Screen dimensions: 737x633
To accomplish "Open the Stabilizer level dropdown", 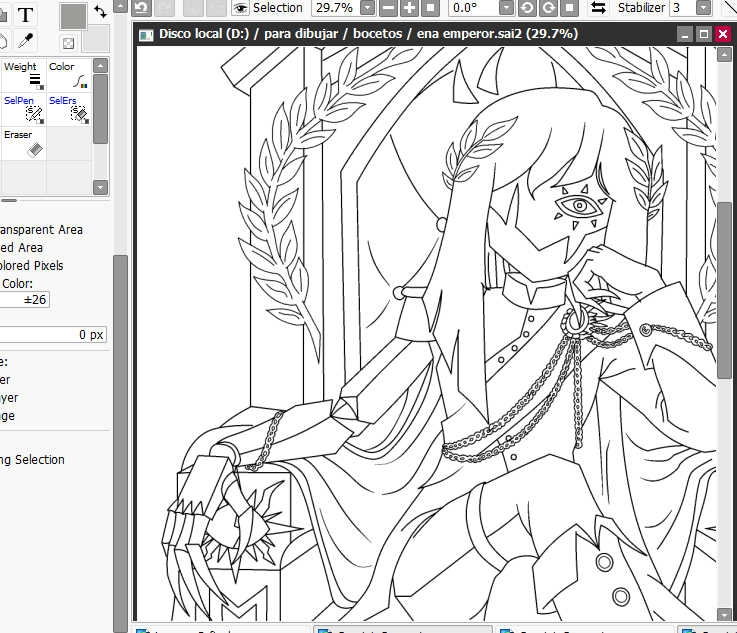I will point(703,8).
